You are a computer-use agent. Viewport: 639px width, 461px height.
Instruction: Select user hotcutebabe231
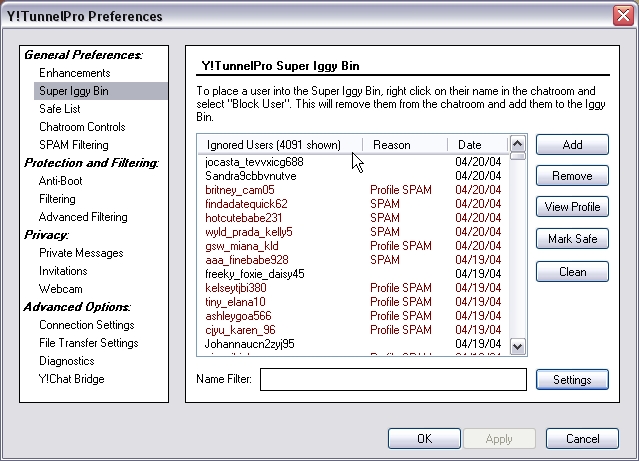click(244, 218)
